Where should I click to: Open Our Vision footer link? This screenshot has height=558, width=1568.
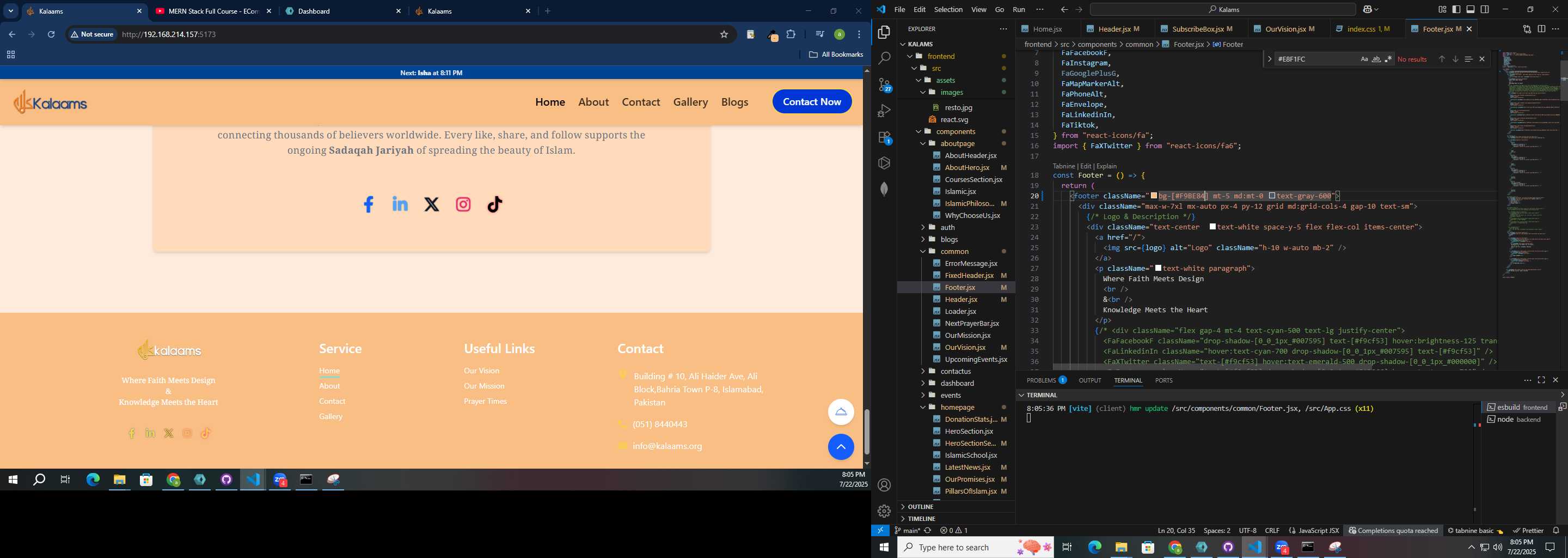pyautogui.click(x=481, y=371)
